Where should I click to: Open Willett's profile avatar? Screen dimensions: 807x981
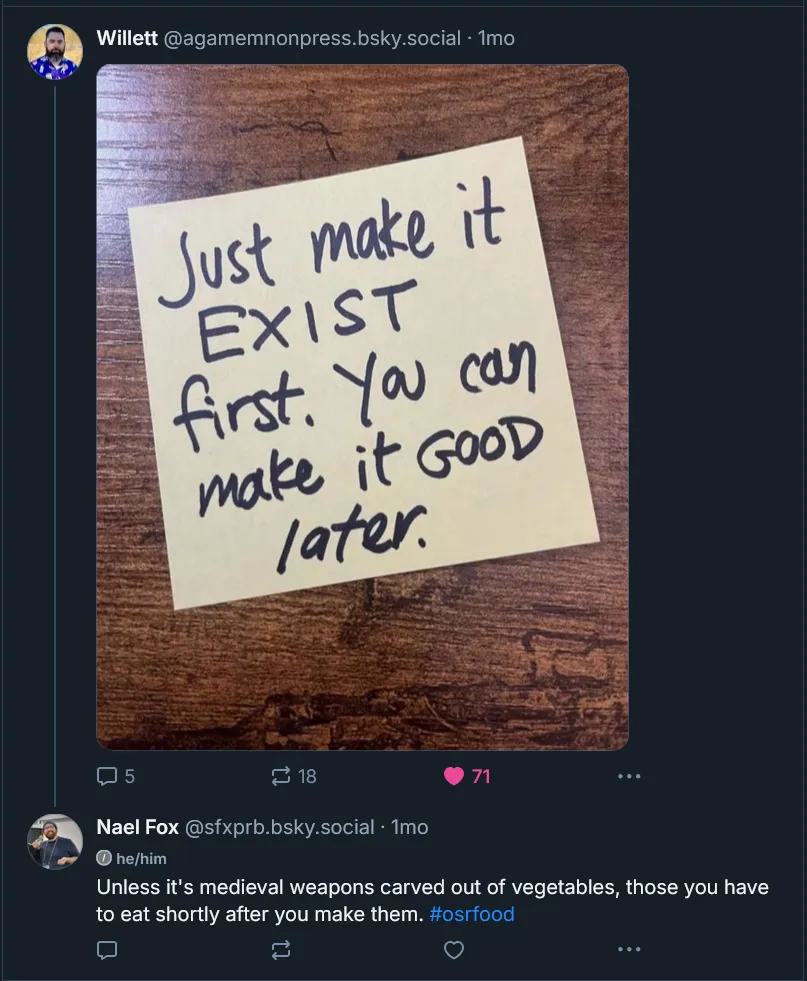(54, 51)
